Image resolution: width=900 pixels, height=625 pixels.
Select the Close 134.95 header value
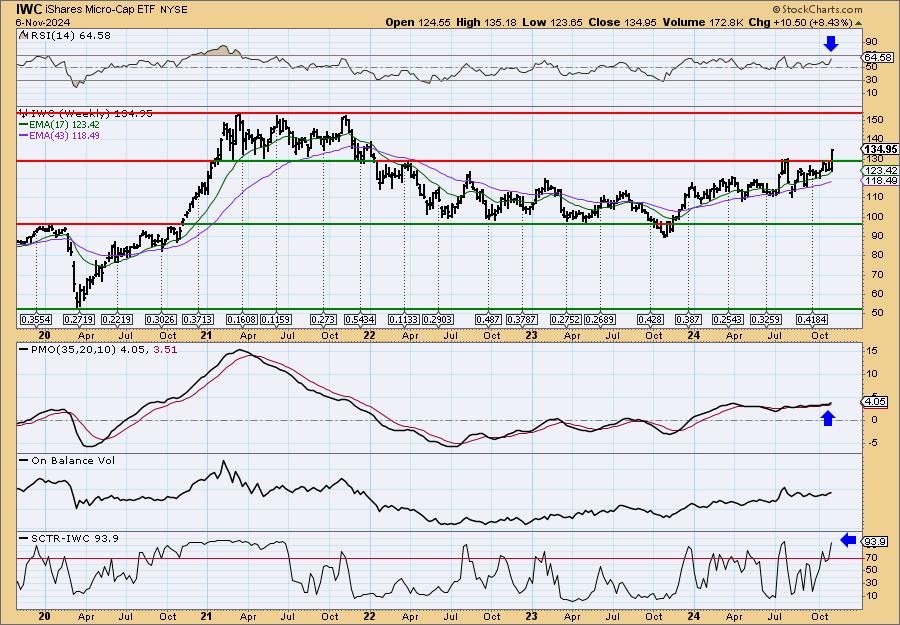pos(622,22)
